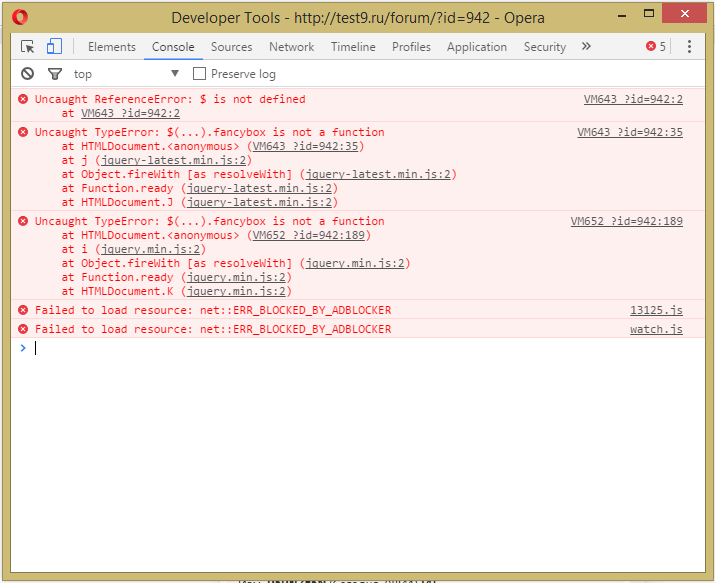Viewport: 715px width, 583px height.
Task: Toggle the device toolbar icon
Action: pos(54,47)
